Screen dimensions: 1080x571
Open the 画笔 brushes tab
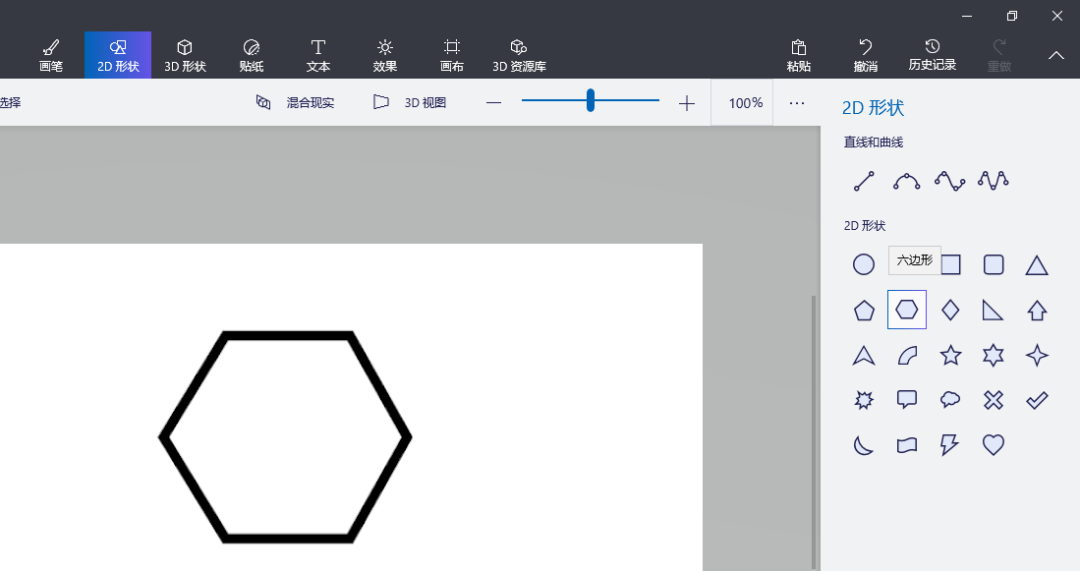(51, 55)
